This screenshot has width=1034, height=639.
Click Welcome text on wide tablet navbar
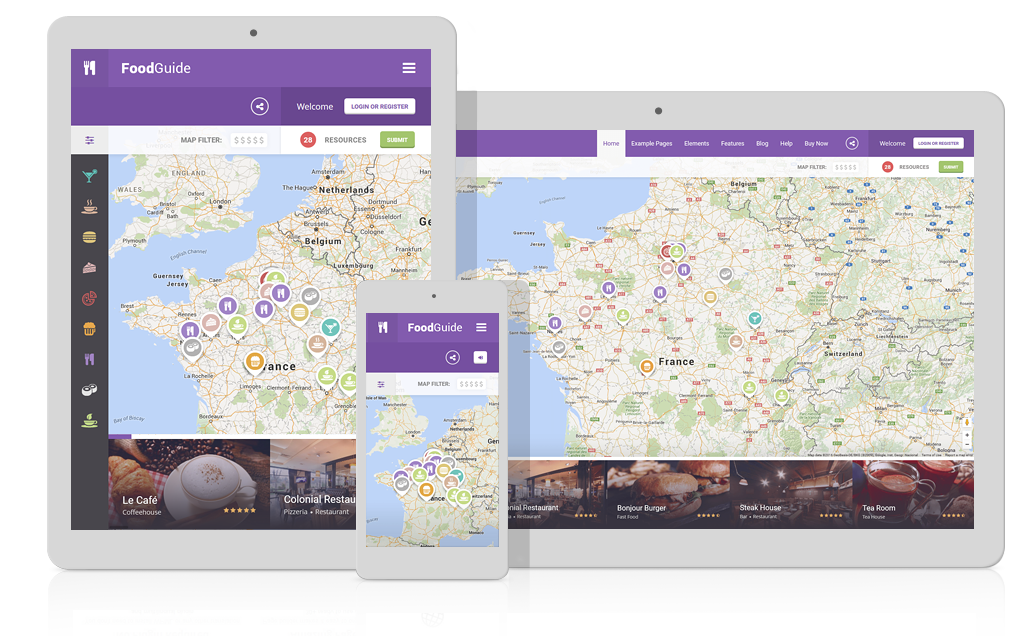tap(892, 143)
